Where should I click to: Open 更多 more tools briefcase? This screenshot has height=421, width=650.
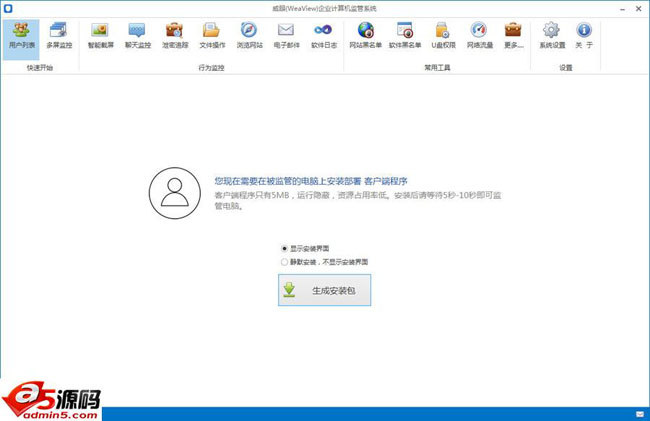513,36
